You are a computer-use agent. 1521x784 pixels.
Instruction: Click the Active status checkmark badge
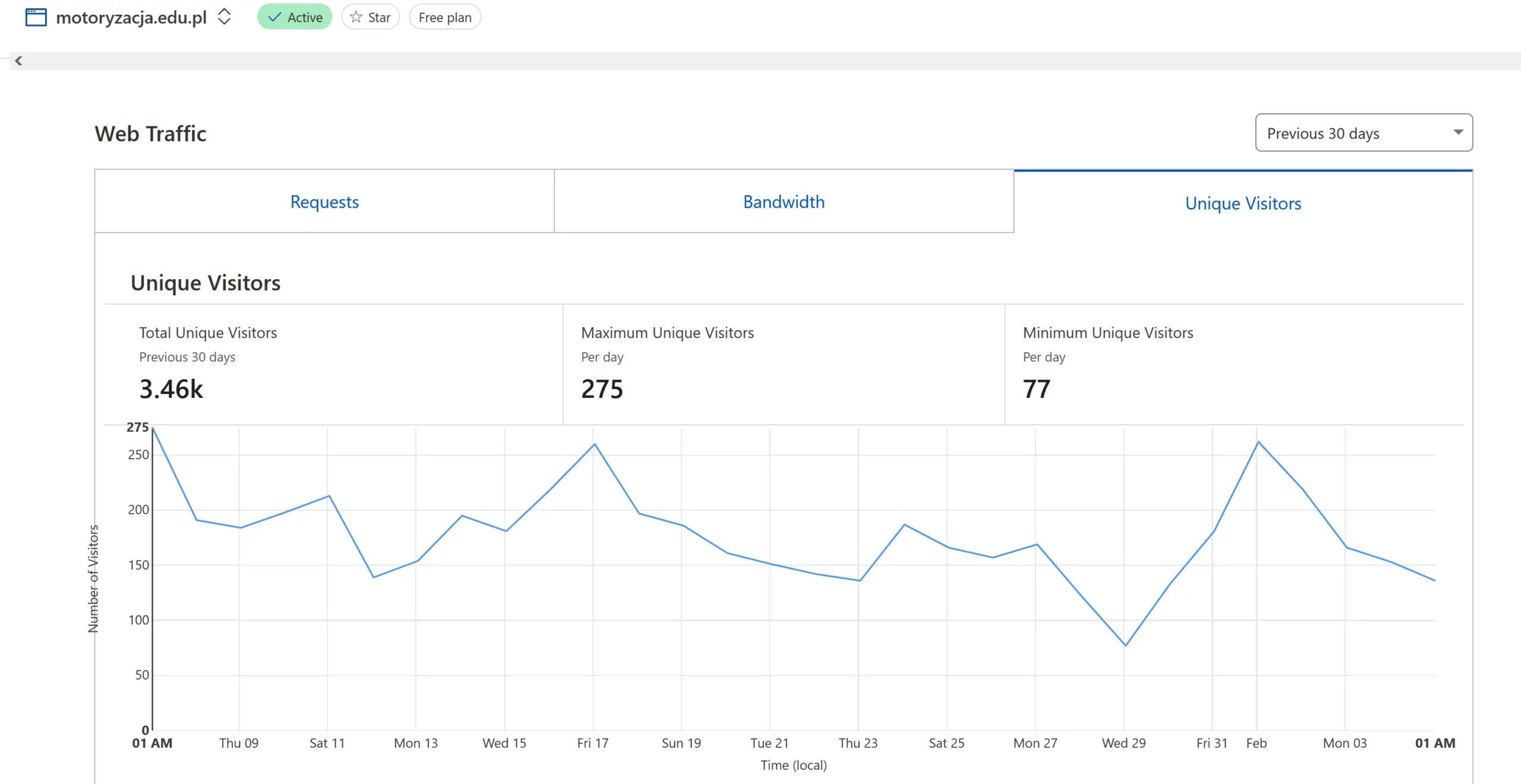tap(295, 17)
